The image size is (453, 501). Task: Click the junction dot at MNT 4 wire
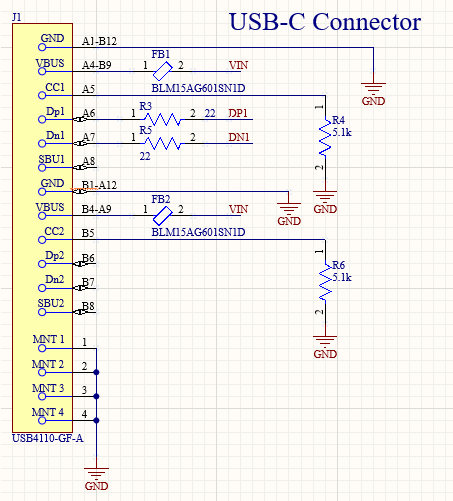tap(96, 420)
